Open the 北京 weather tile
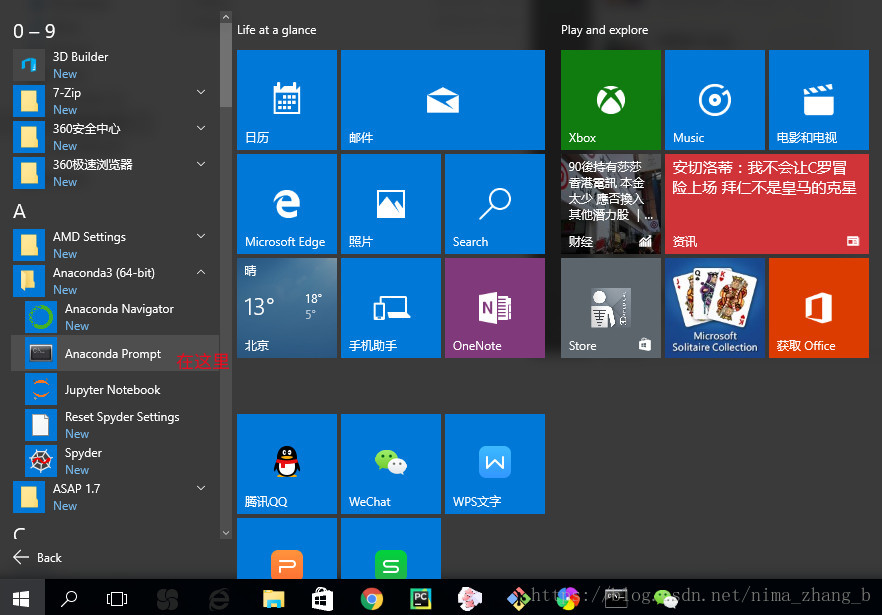The image size is (882, 615). coord(287,308)
